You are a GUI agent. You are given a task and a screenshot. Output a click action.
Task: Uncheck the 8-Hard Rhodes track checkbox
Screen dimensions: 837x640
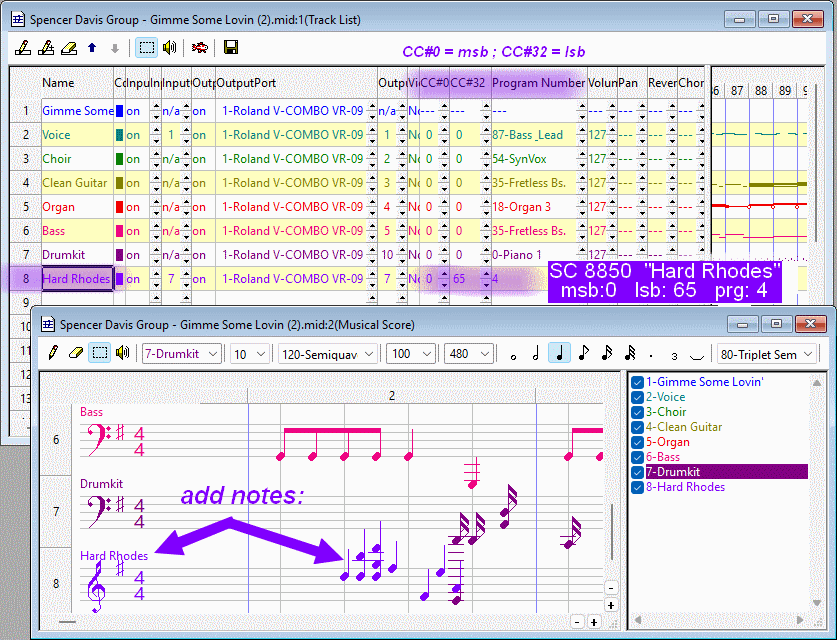pos(637,487)
